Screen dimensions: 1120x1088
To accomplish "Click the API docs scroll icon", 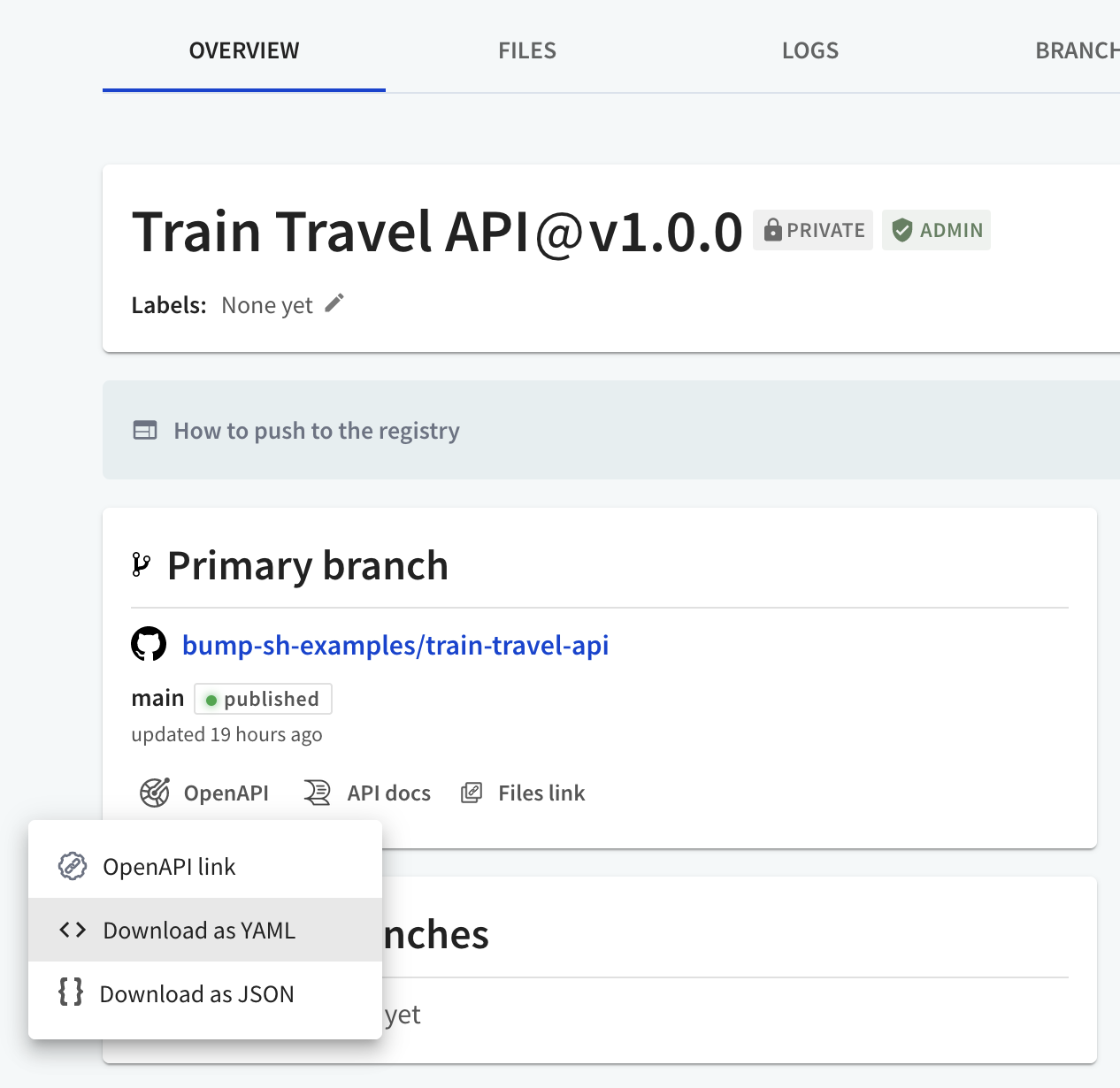I will tap(318, 793).
